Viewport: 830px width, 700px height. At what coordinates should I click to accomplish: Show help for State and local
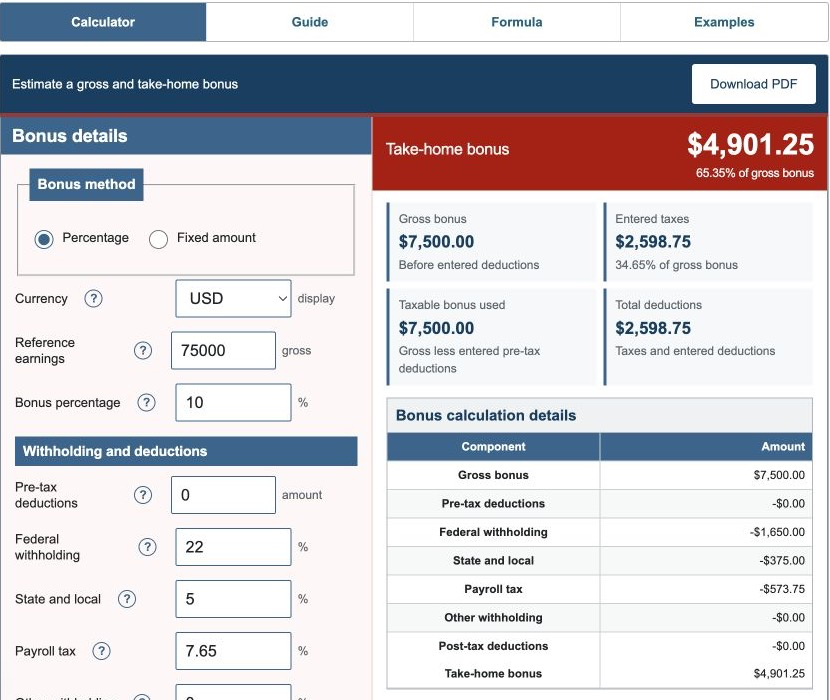[127, 599]
